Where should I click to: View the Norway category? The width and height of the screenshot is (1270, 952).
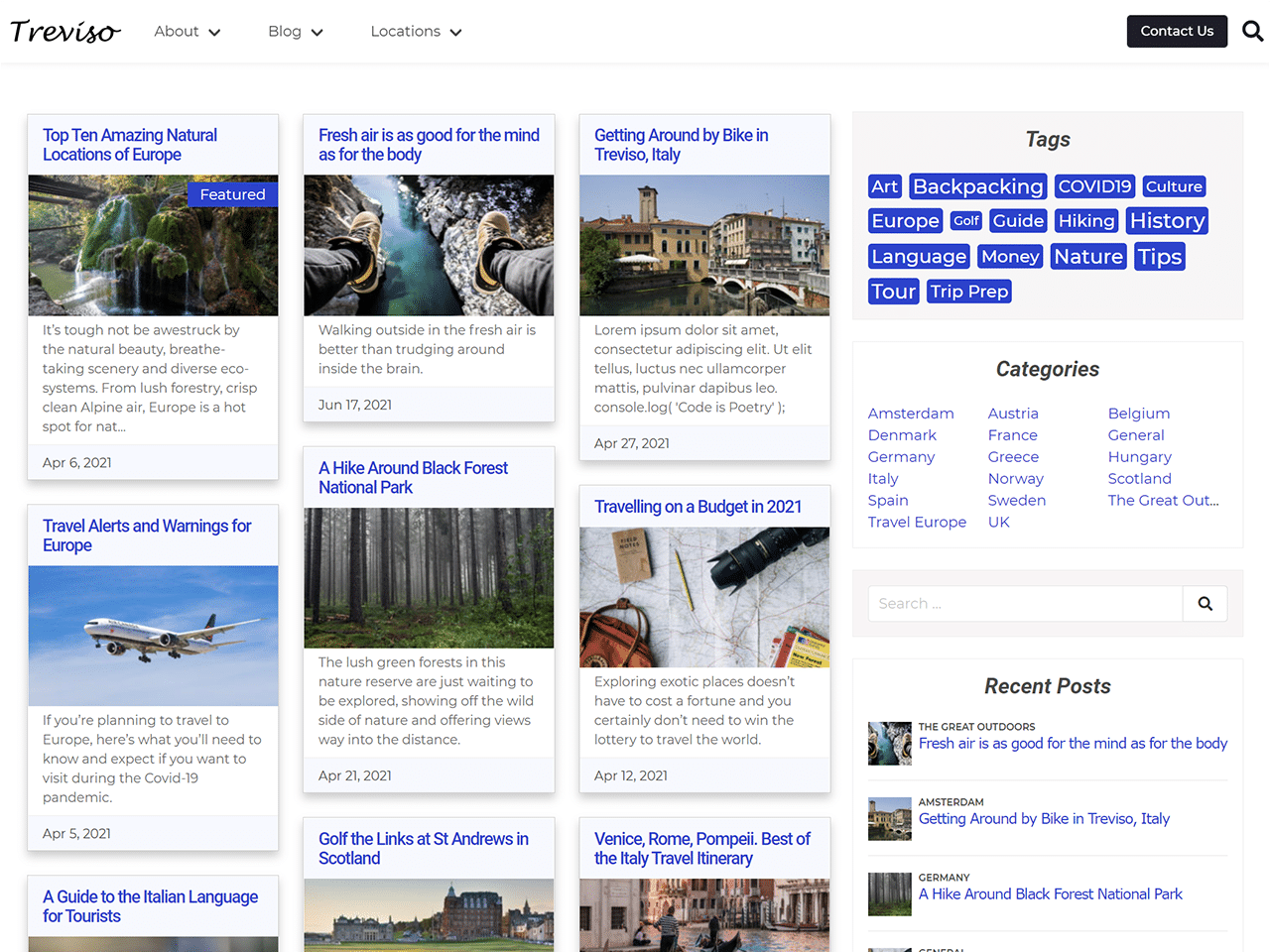[1016, 479]
